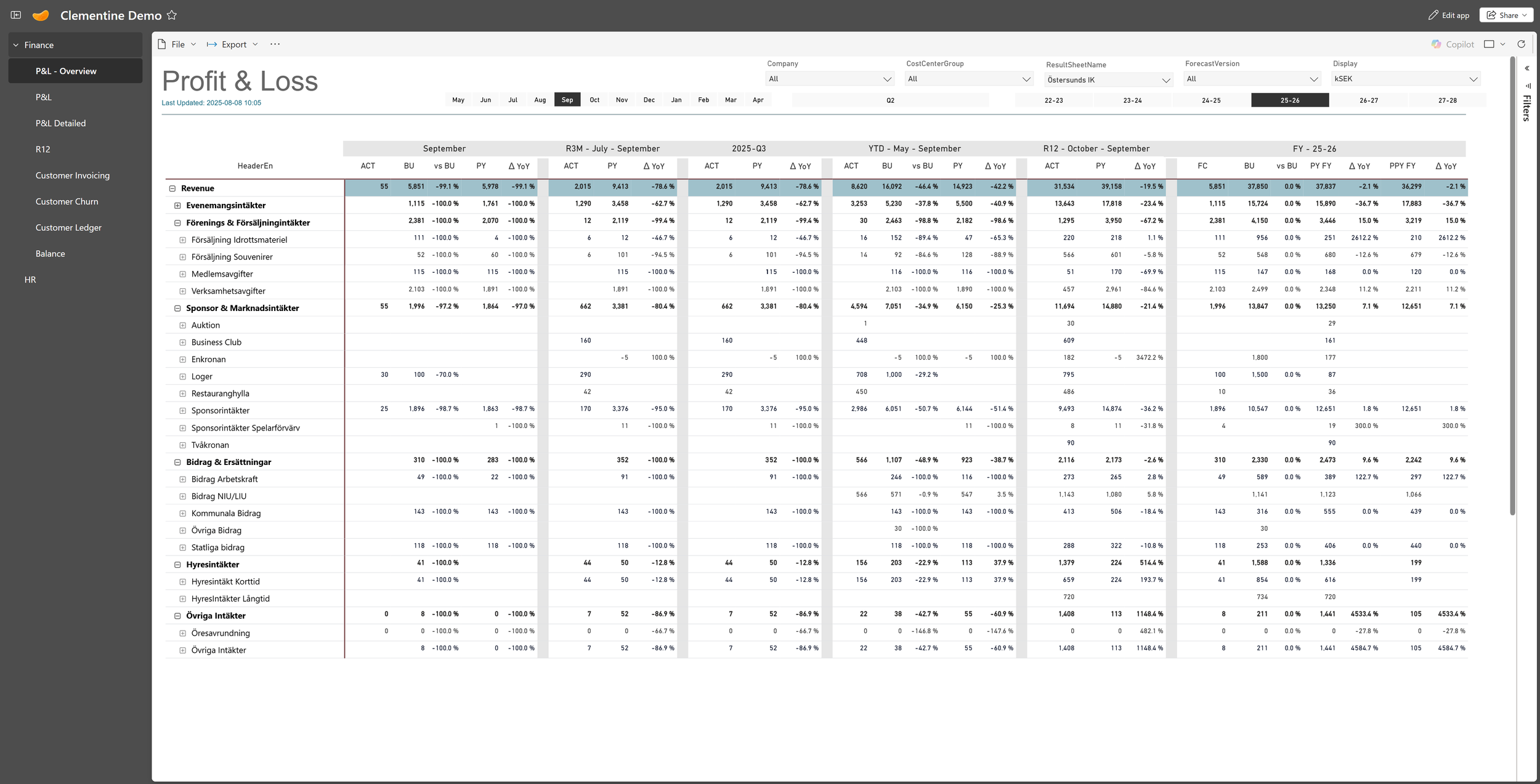Select the Oct month slicer
This screenshot has height=784, width=1540.
coord(594,100)
